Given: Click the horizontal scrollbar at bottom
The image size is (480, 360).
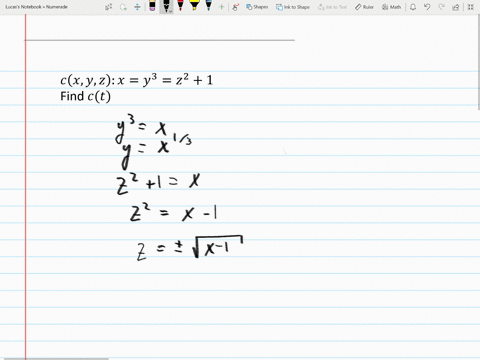Looking at the screenshot, I should pos(56,359).
